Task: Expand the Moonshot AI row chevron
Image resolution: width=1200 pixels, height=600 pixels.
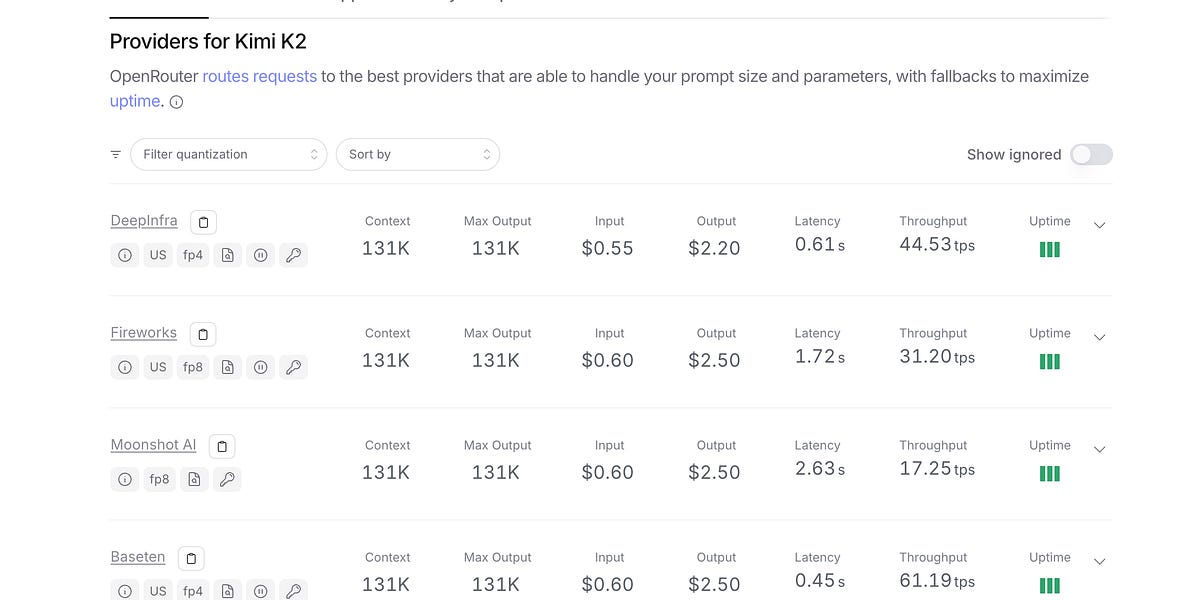Action: 1100,449
